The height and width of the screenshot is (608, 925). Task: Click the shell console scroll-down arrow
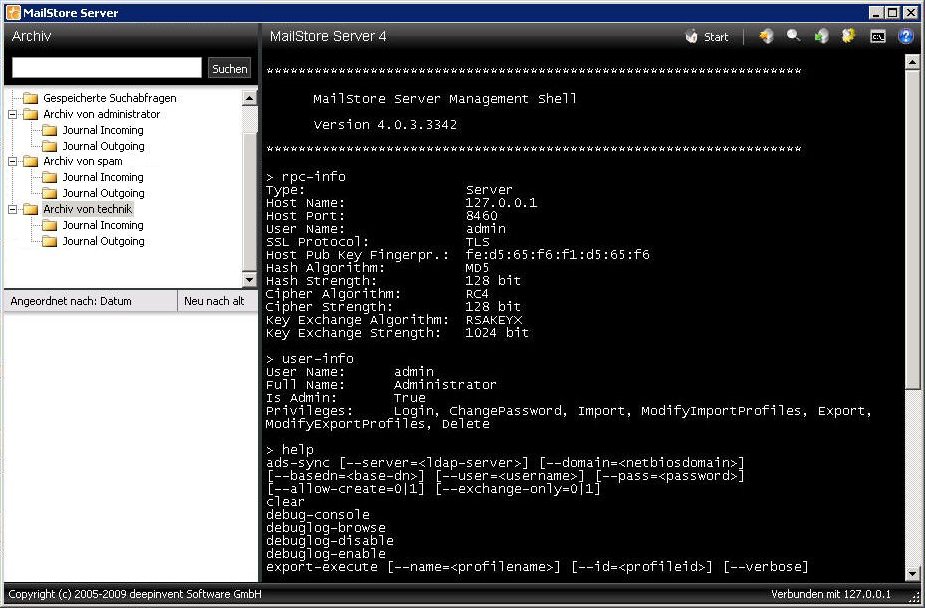[x=912, y=573]
